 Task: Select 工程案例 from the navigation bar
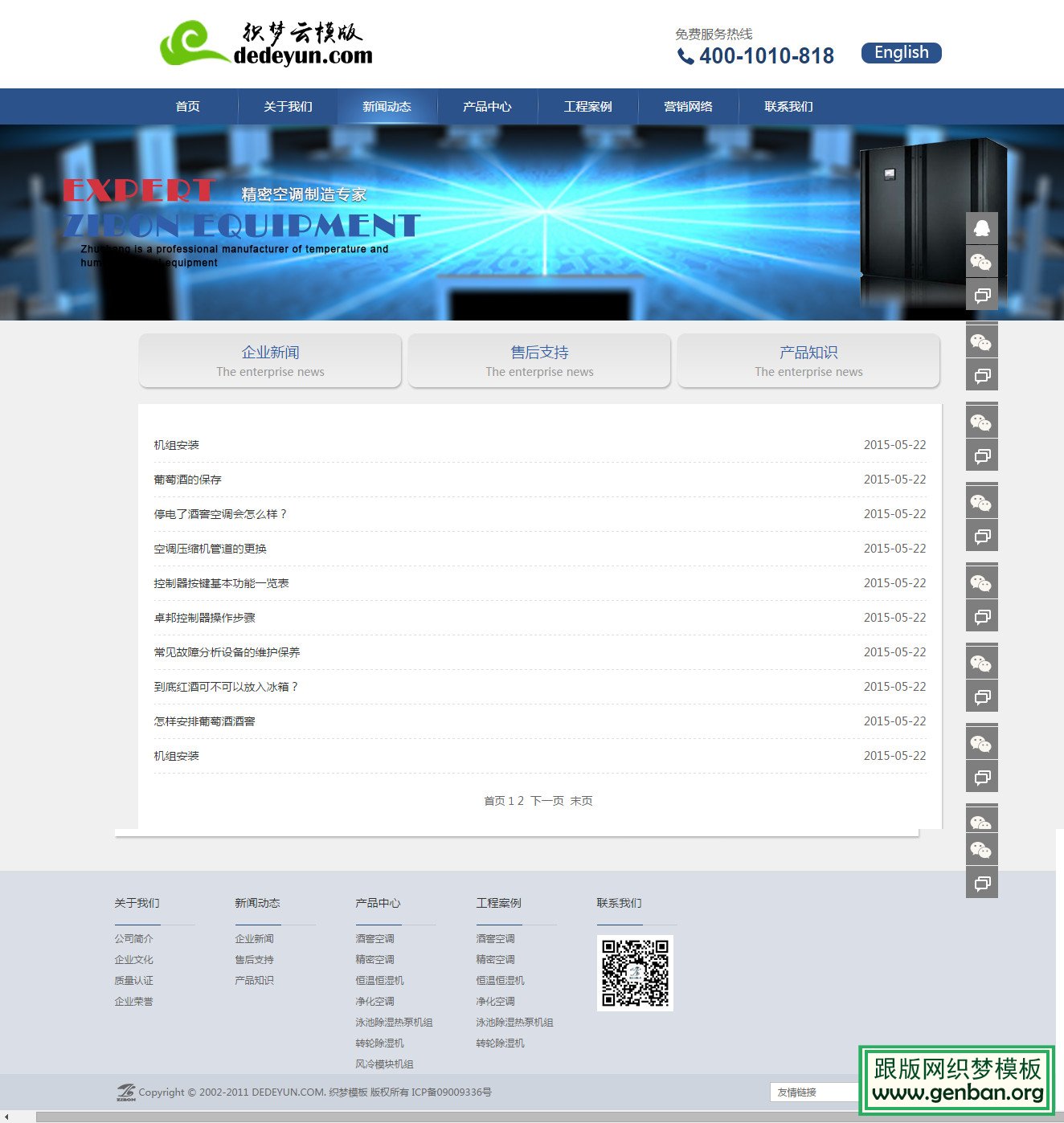pyautogui.click(x=587, y=106)
